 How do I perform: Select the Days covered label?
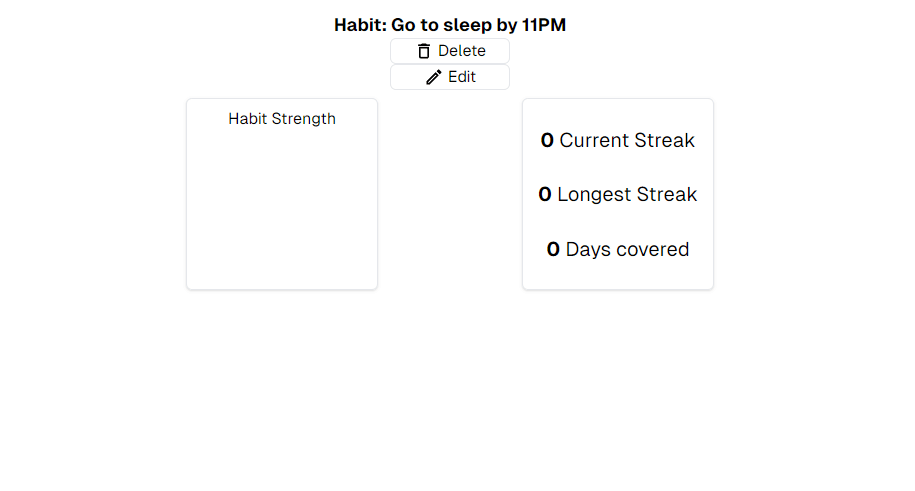(x=627, y=249)
